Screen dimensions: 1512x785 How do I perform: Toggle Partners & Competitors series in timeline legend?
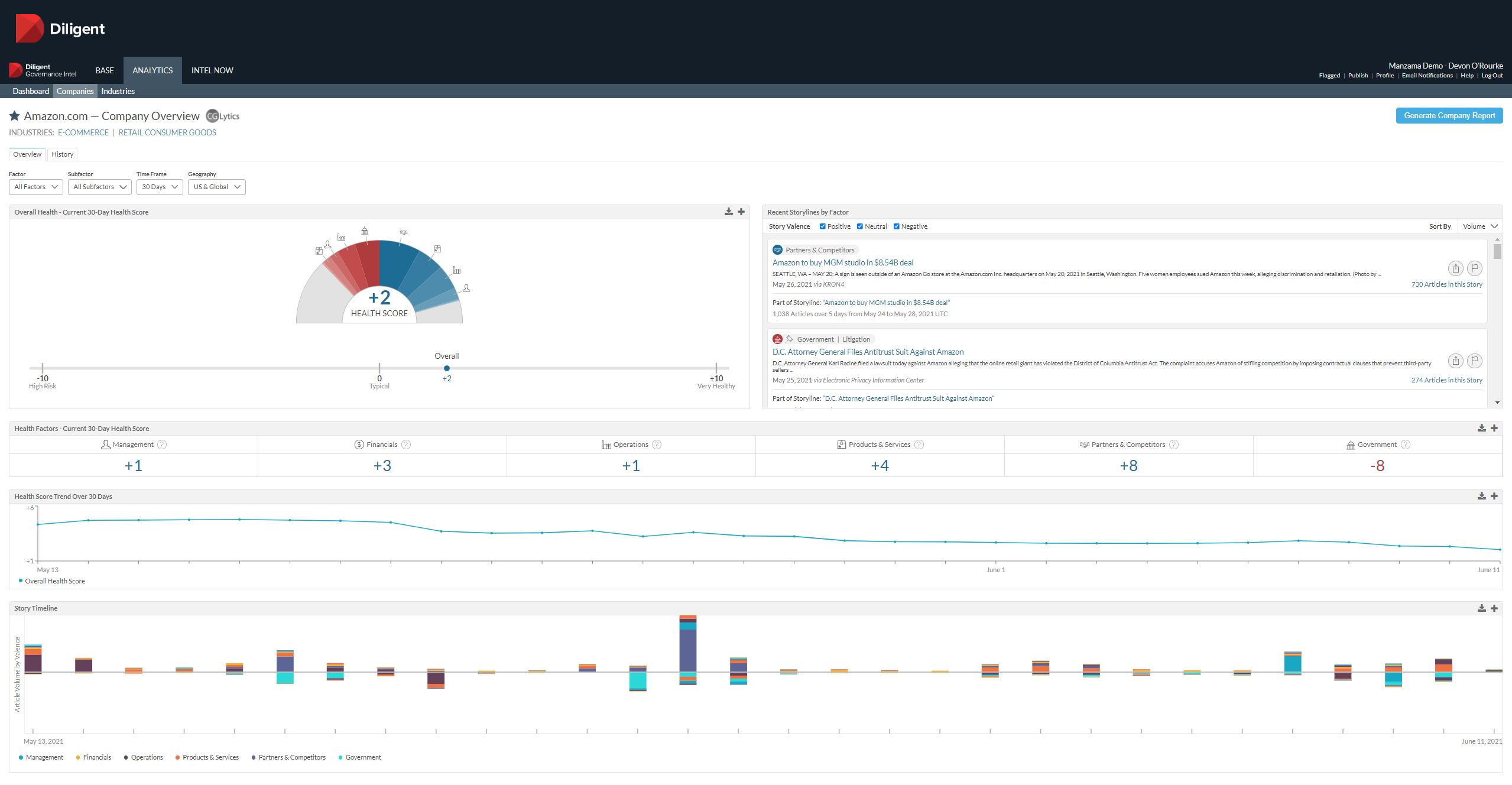[288, 757]
